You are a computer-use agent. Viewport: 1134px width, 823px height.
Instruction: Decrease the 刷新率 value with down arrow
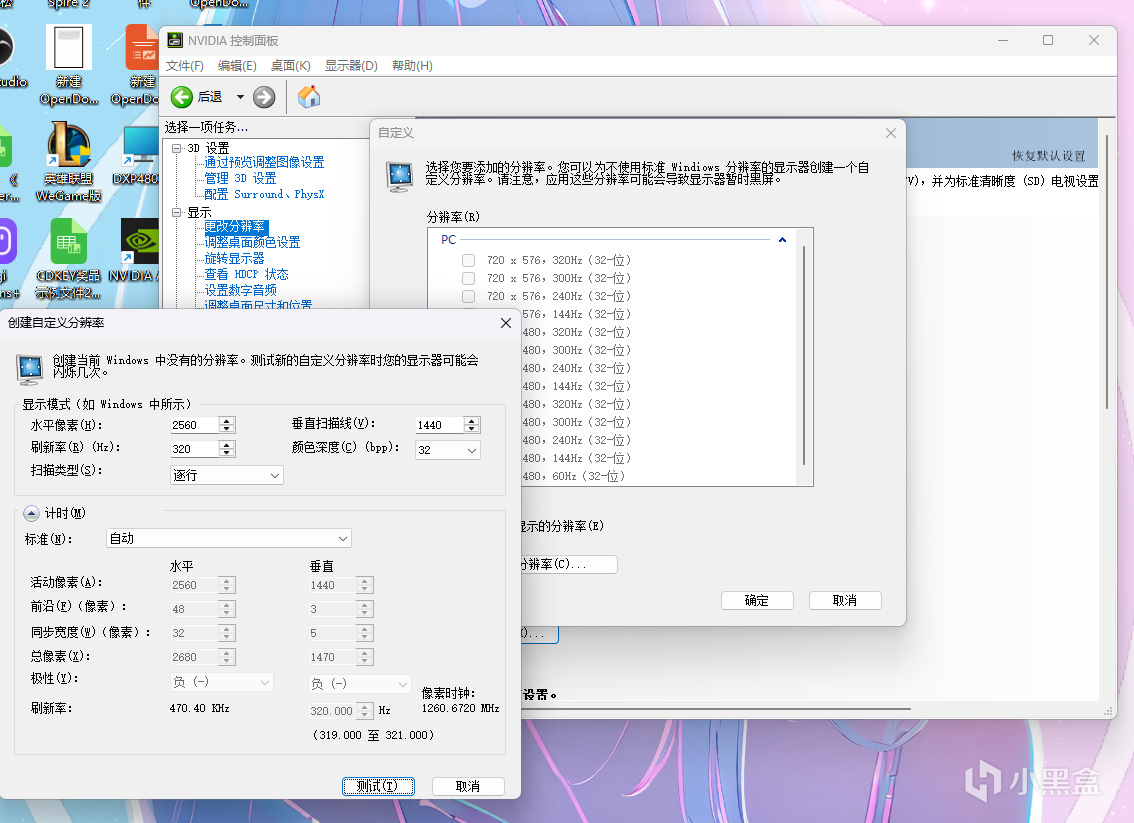[227, 453]
